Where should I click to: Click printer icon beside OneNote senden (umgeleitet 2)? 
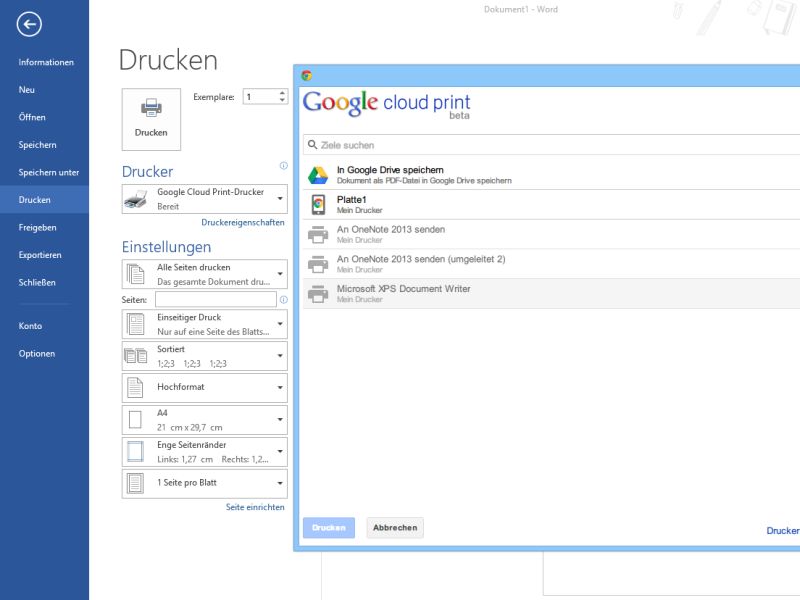pos(318,264)
